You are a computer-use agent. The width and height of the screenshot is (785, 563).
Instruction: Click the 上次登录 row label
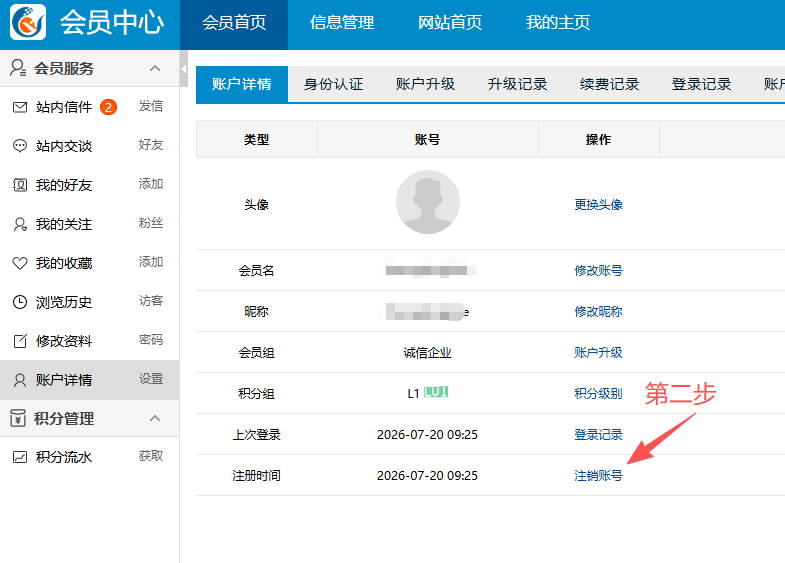pos(256,435)
